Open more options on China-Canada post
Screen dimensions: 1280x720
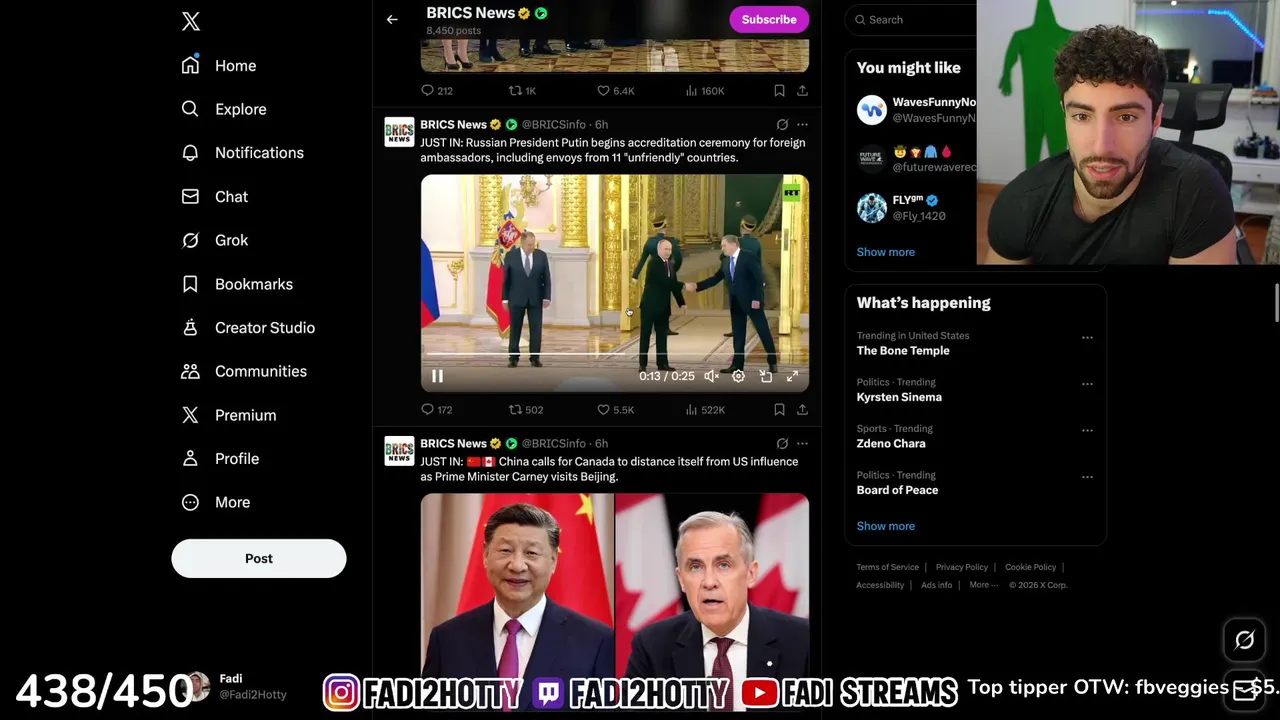802,443
